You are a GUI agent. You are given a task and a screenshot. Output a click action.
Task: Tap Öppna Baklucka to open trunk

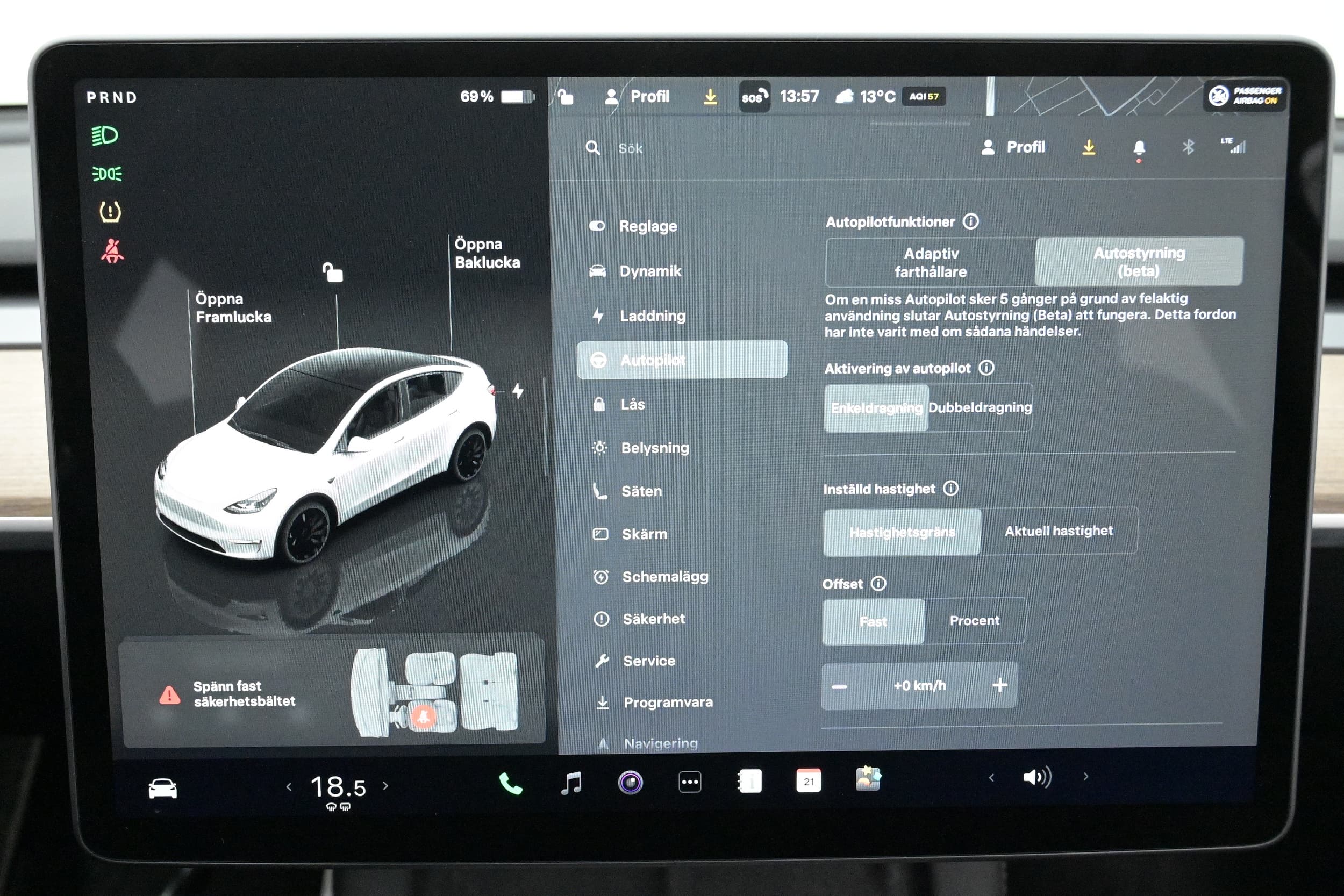(488, 253)
